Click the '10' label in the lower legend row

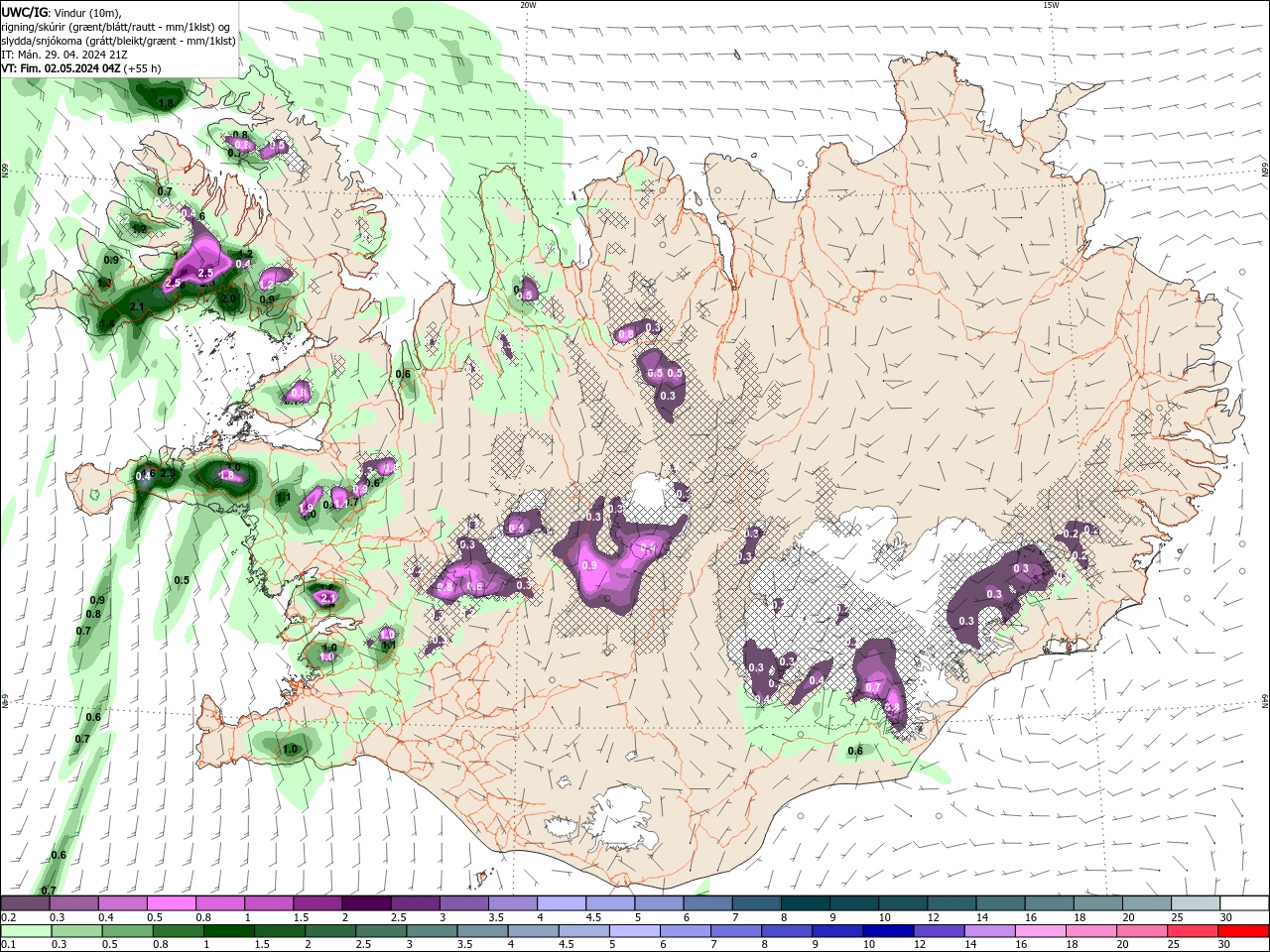[868, 945]
